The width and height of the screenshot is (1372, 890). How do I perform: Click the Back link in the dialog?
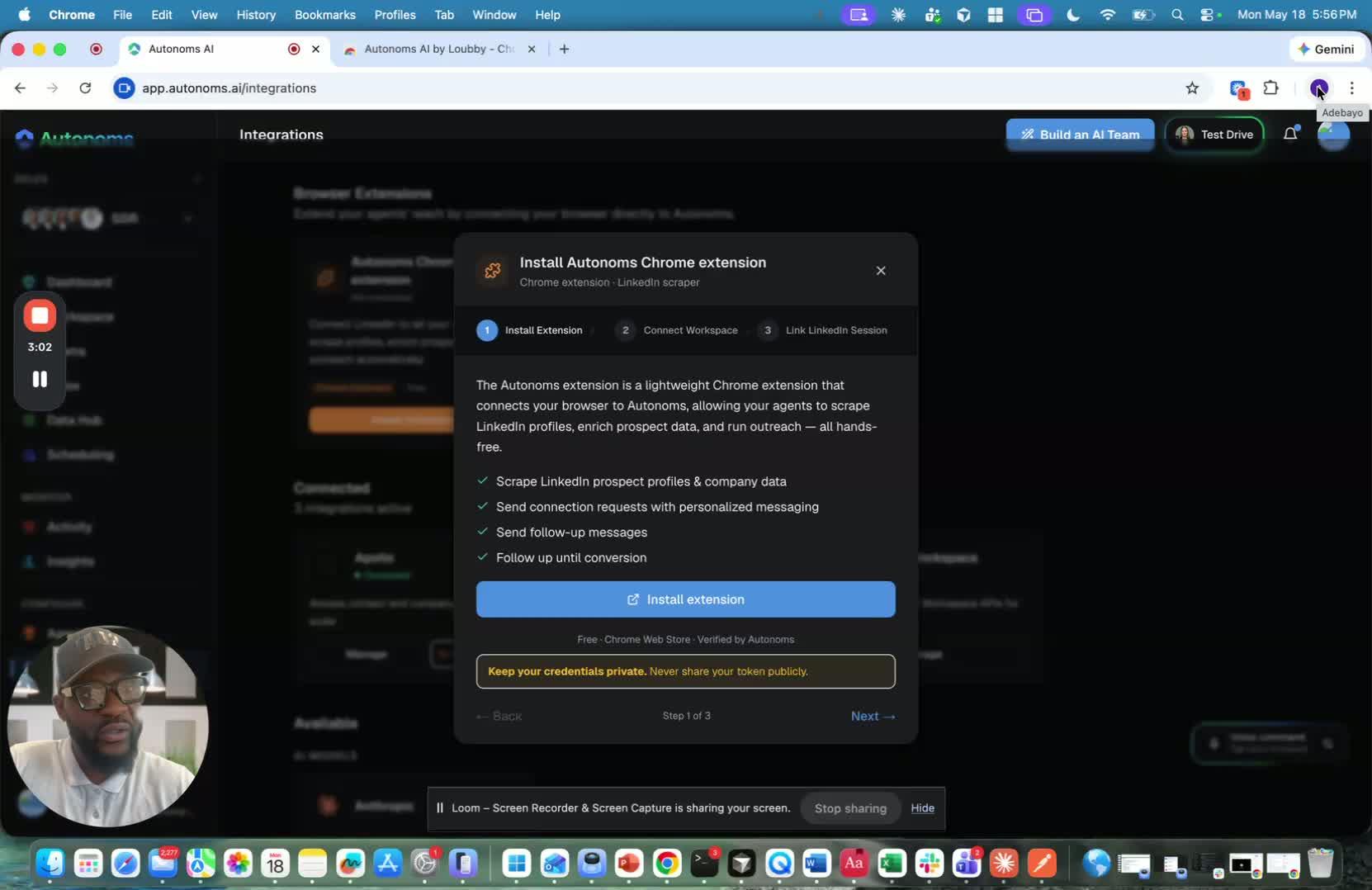(x=499, y=716)
